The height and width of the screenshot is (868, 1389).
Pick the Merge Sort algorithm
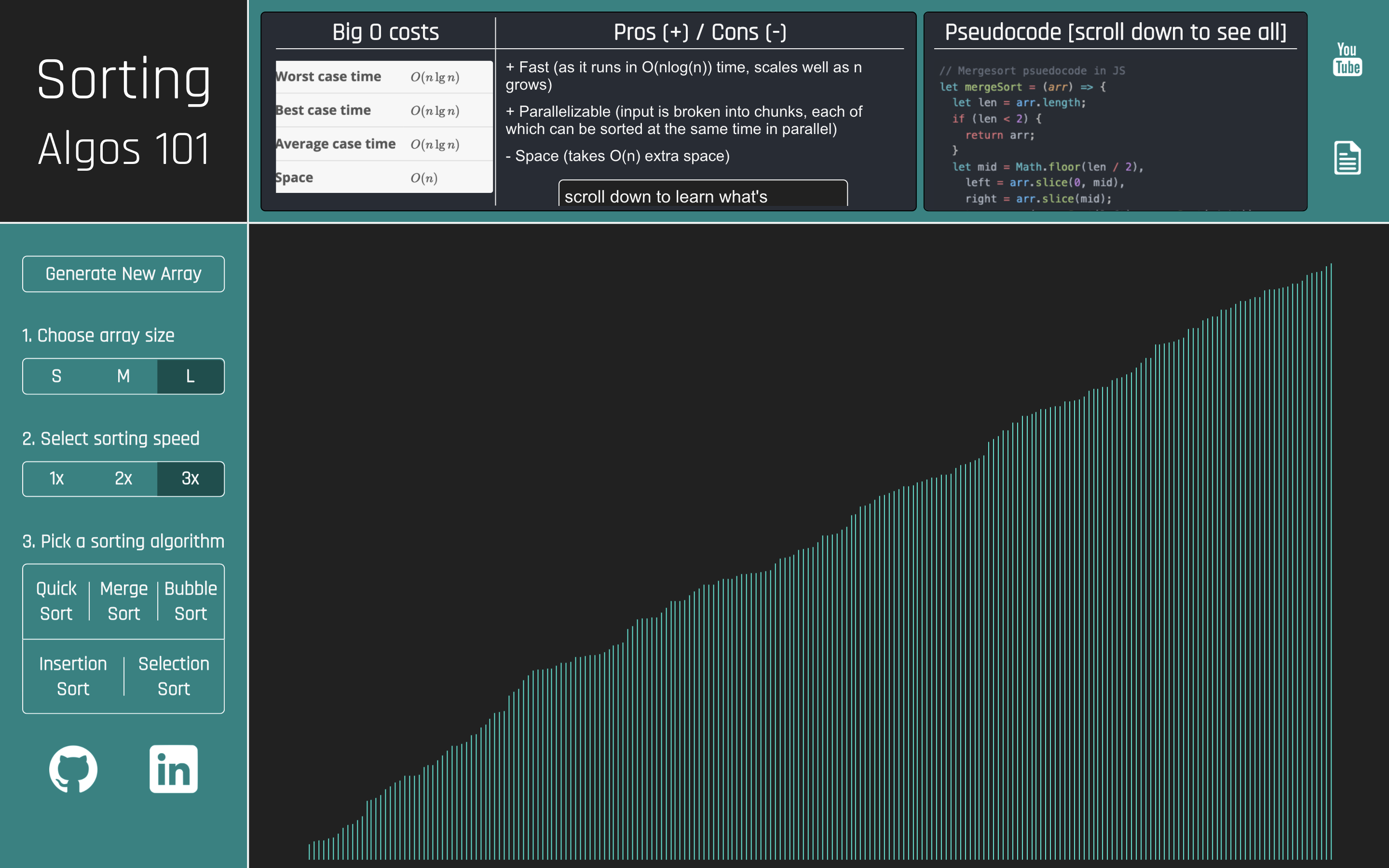pos(123,601)
